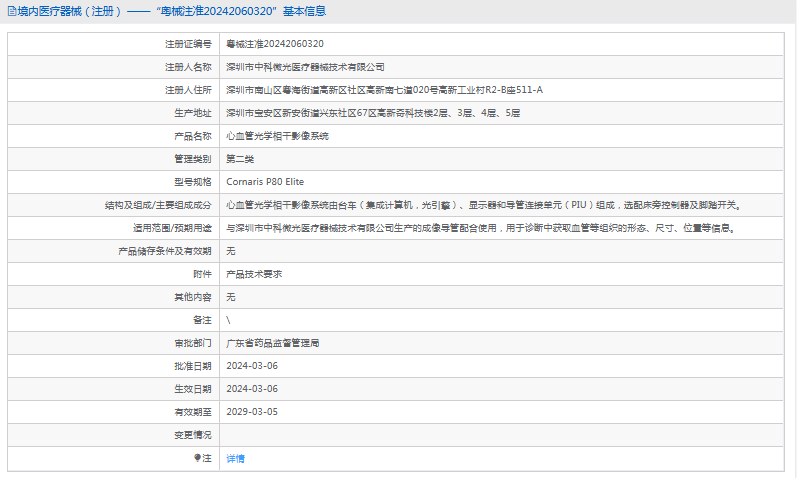Click the 管理类别 label
The image size is (797, 478).
pos(193,159)
